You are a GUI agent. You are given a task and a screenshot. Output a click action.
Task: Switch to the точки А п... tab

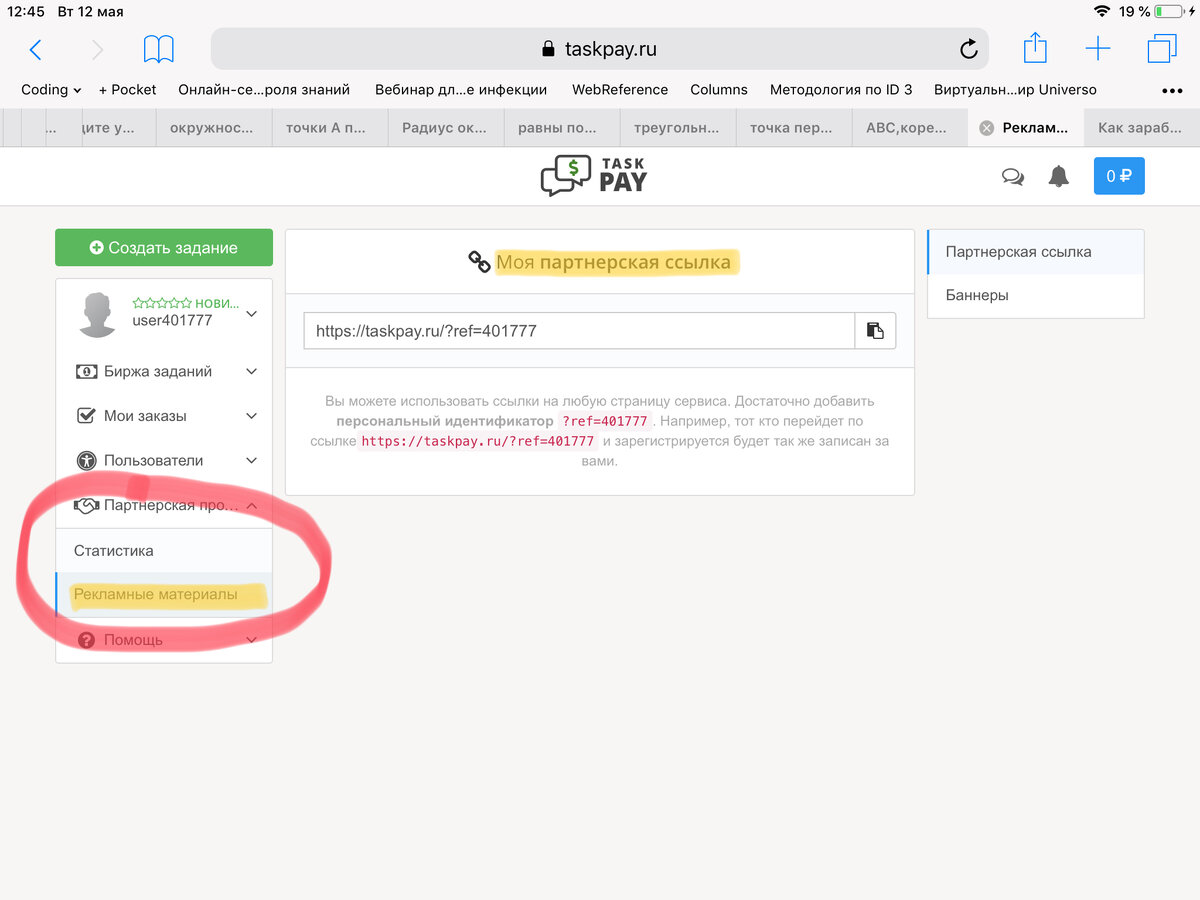(x=329, y=128)
